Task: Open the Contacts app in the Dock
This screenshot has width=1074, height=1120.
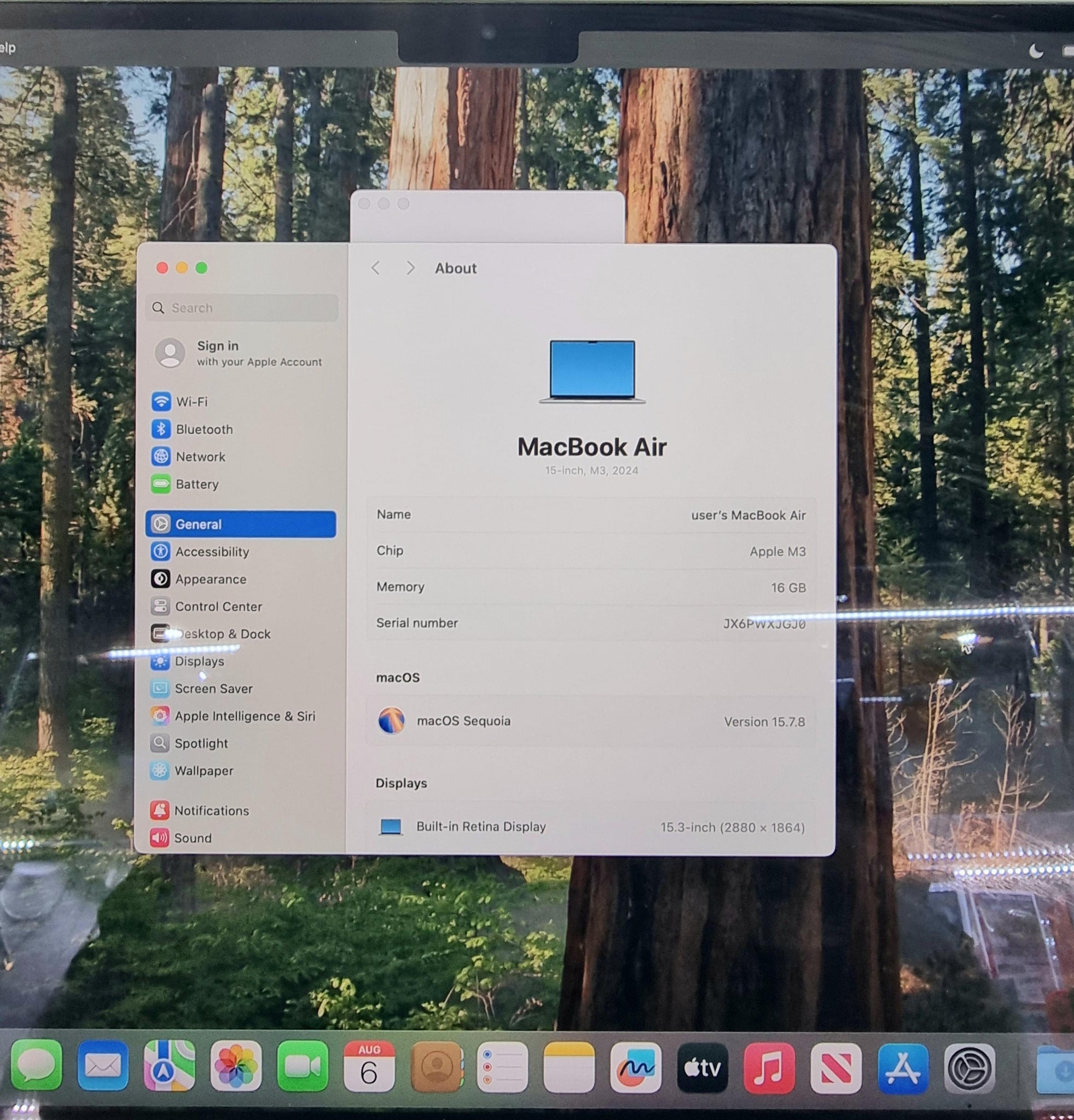Action: coord(436,1067)
